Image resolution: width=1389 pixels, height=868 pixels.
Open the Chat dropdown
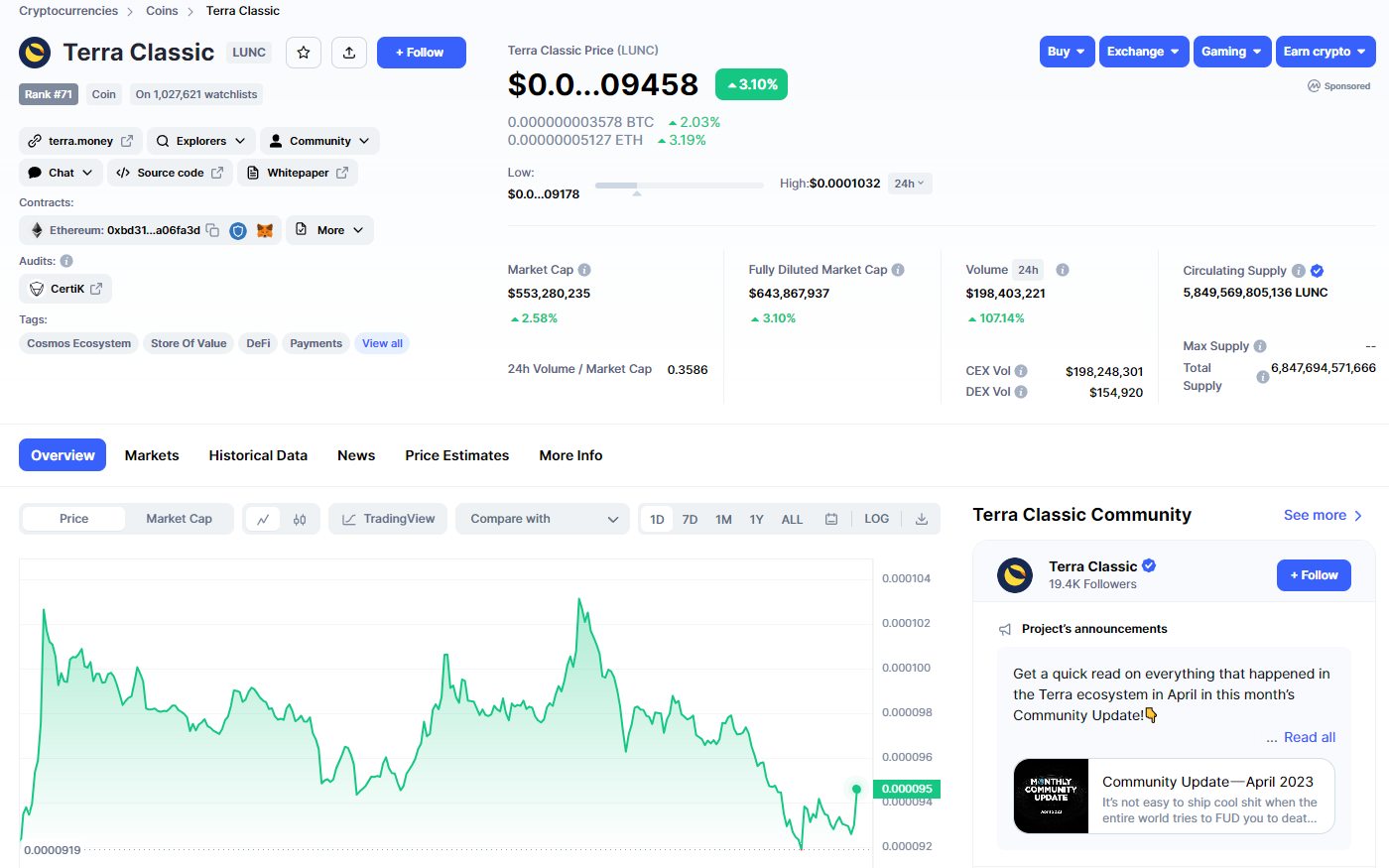click(61, 173)
